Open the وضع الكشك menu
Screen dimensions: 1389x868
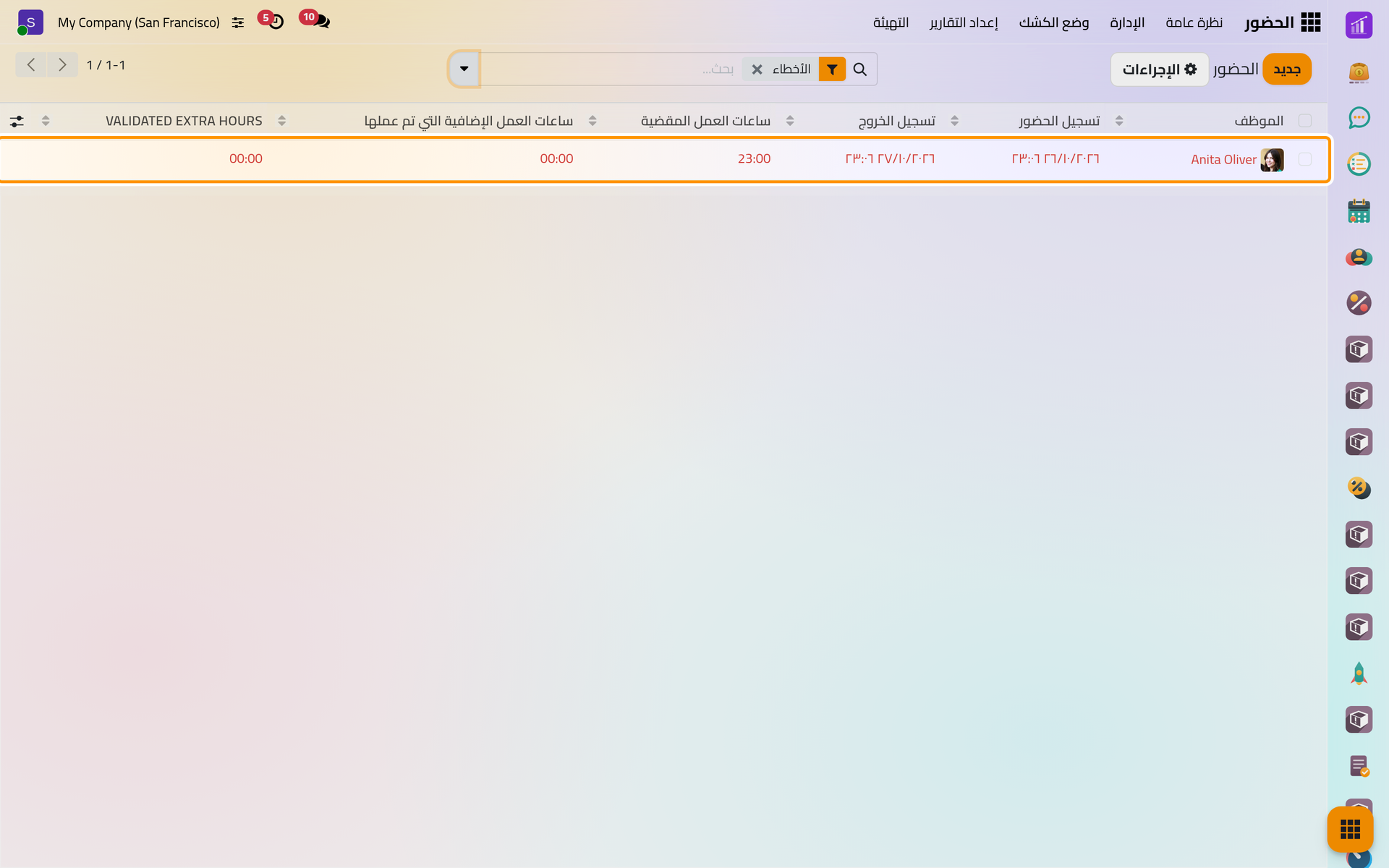click(x=1053, y=22)
